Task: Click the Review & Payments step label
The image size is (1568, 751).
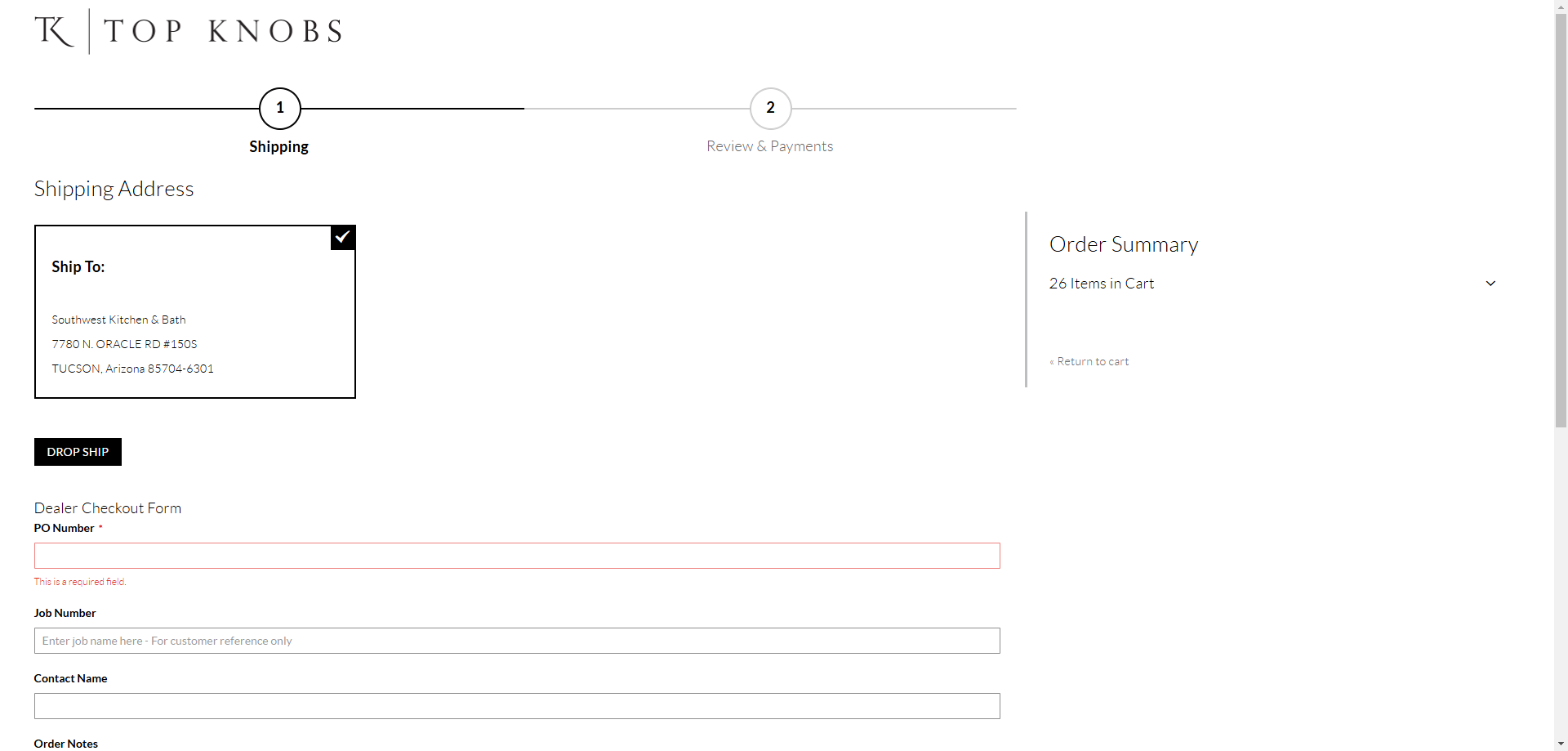Action: (x=770, y=146)
